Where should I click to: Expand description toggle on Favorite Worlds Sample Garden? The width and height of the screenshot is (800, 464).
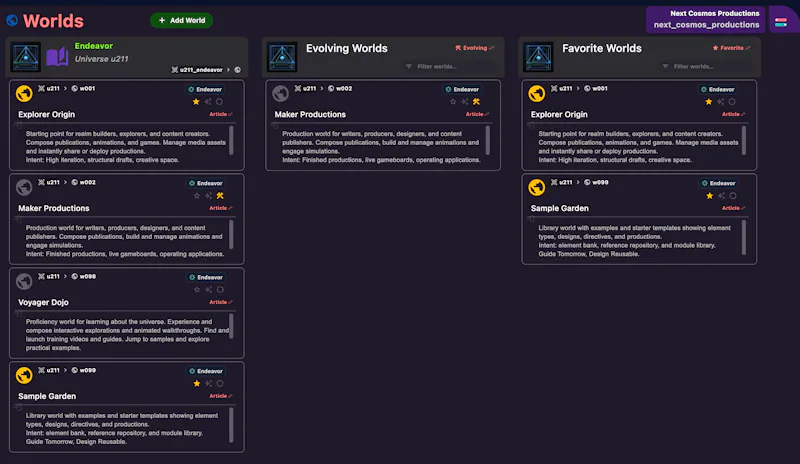coord(531,219)
